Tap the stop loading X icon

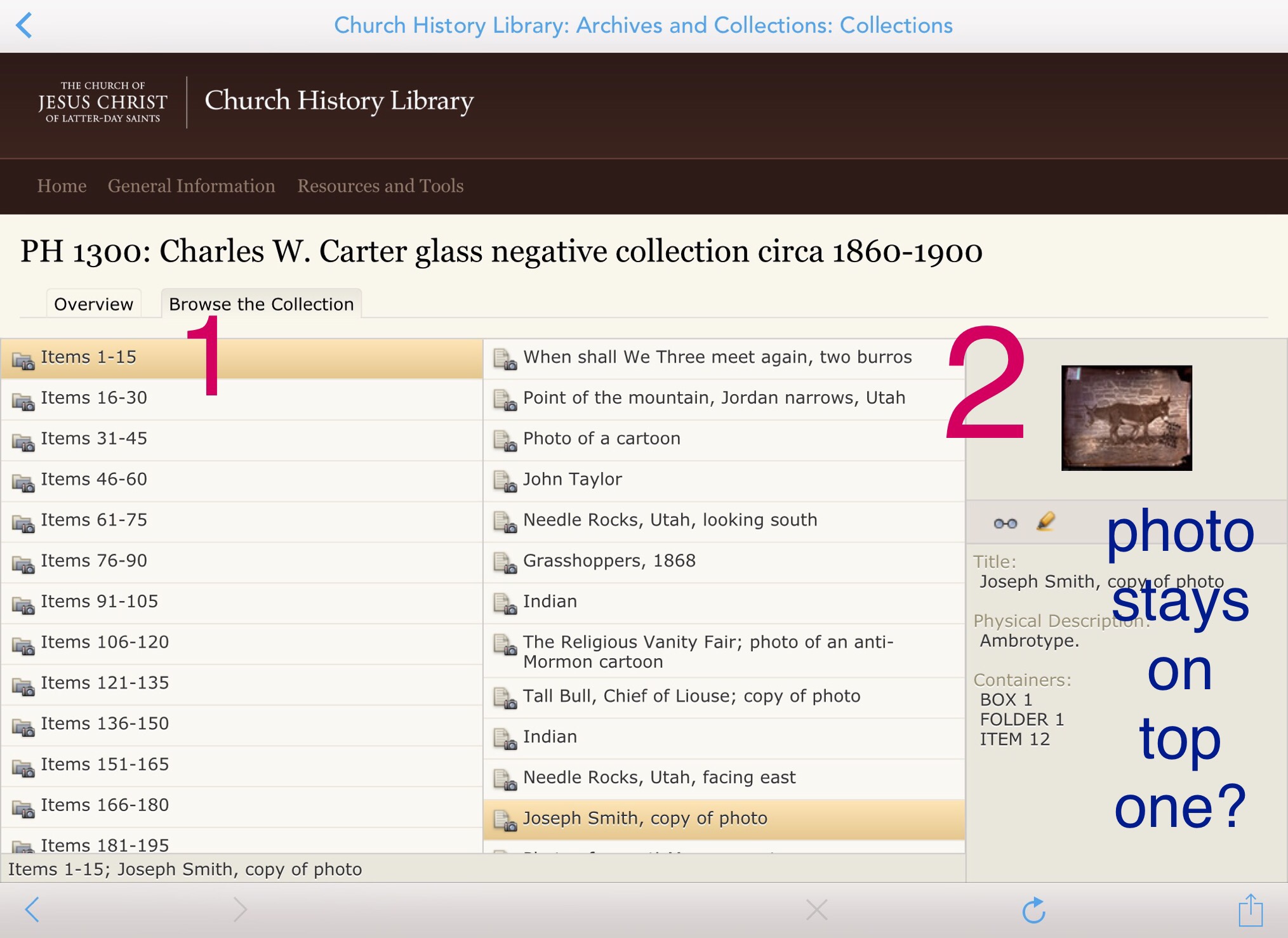816,909
